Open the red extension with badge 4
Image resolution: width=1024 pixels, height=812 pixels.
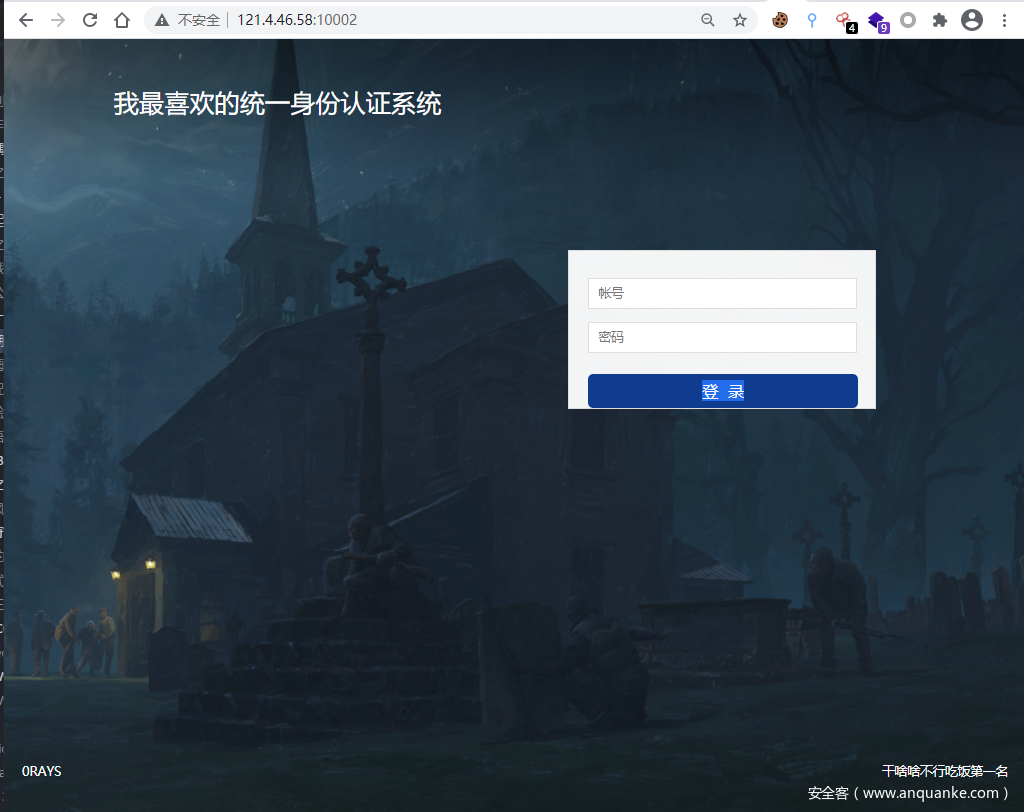[845, 22]
